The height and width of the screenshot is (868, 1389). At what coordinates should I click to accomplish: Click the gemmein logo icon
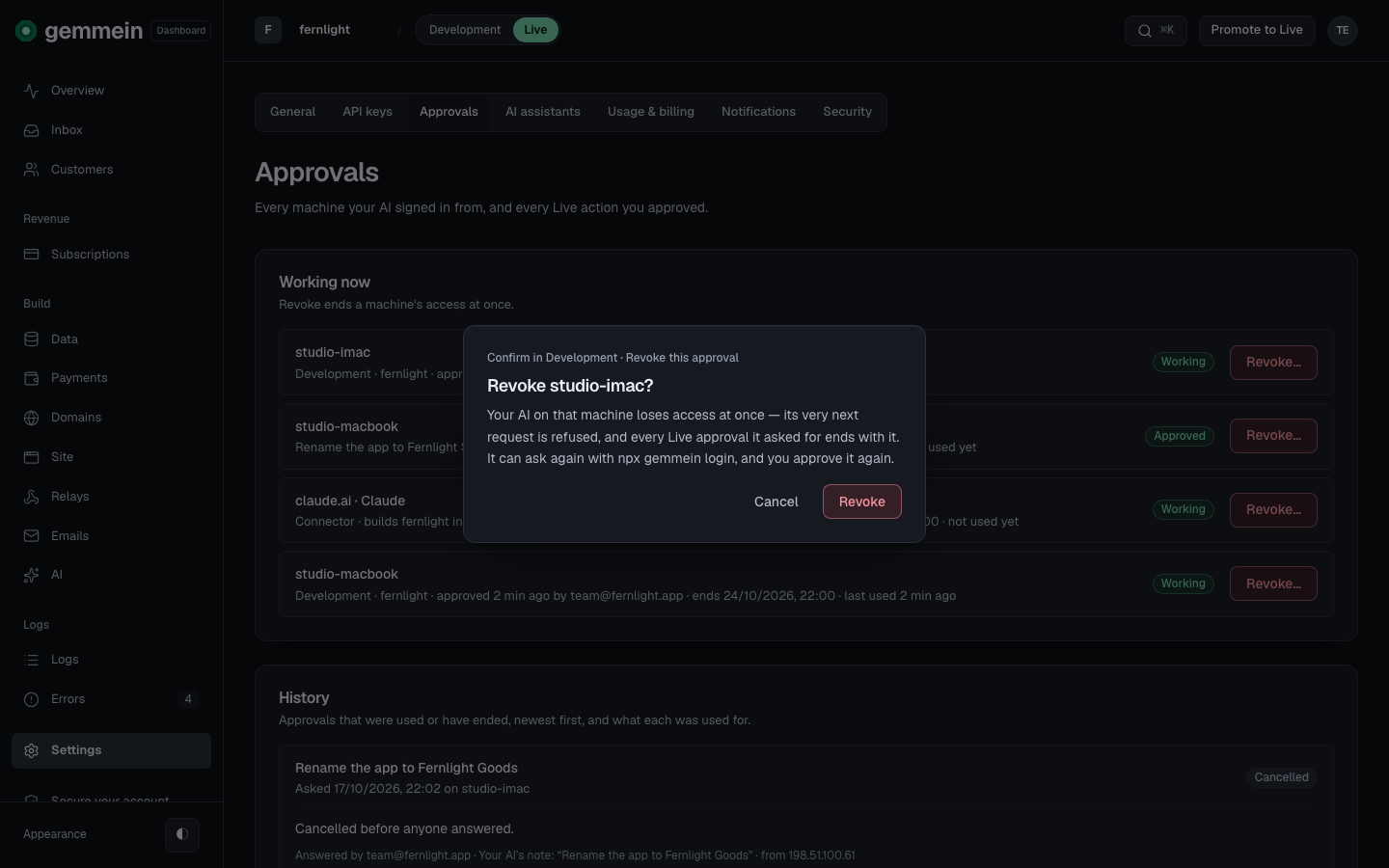tap(26, 31)
